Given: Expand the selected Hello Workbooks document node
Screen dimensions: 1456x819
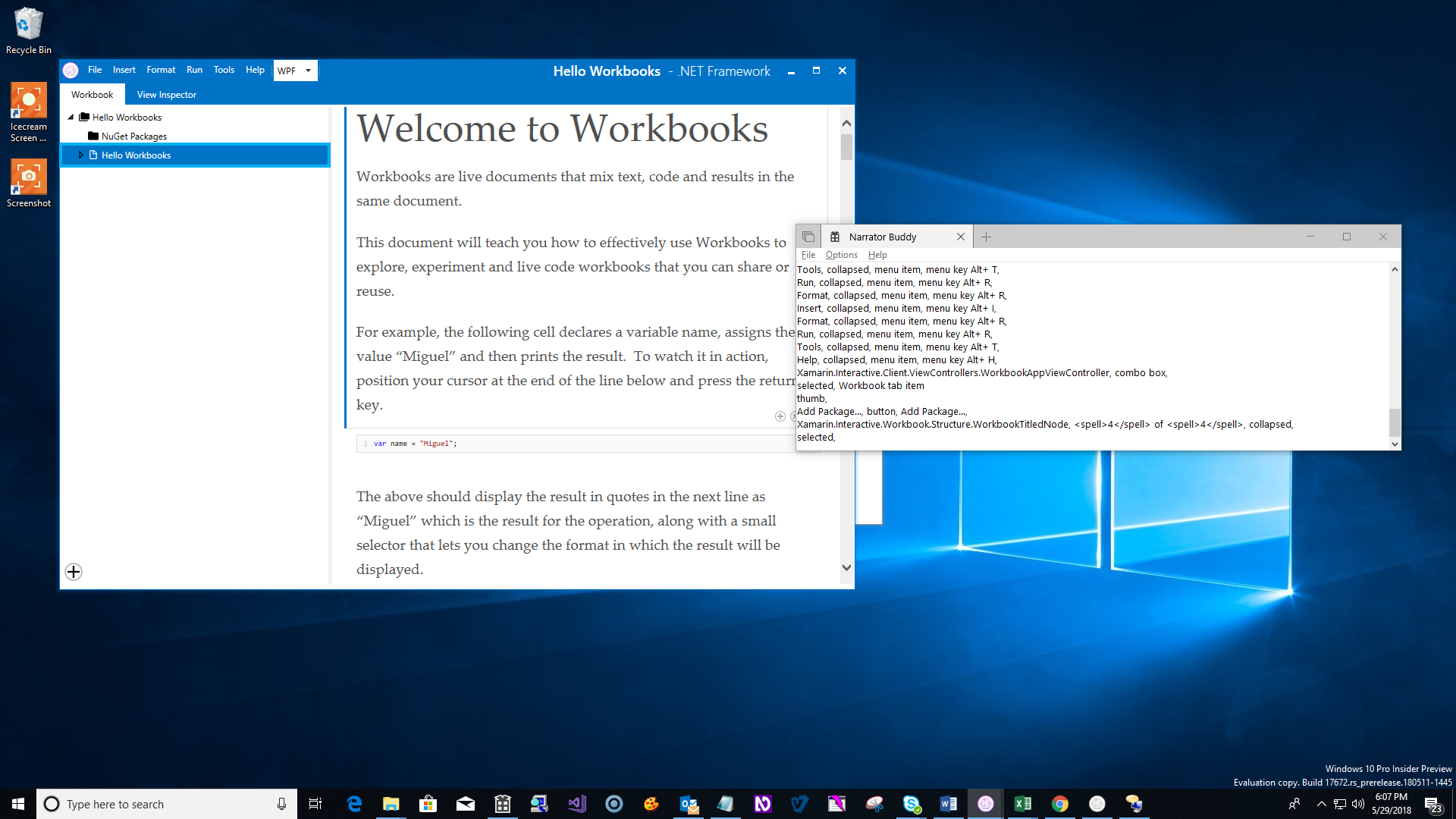Looking at the screenshot, I should 81,155.
